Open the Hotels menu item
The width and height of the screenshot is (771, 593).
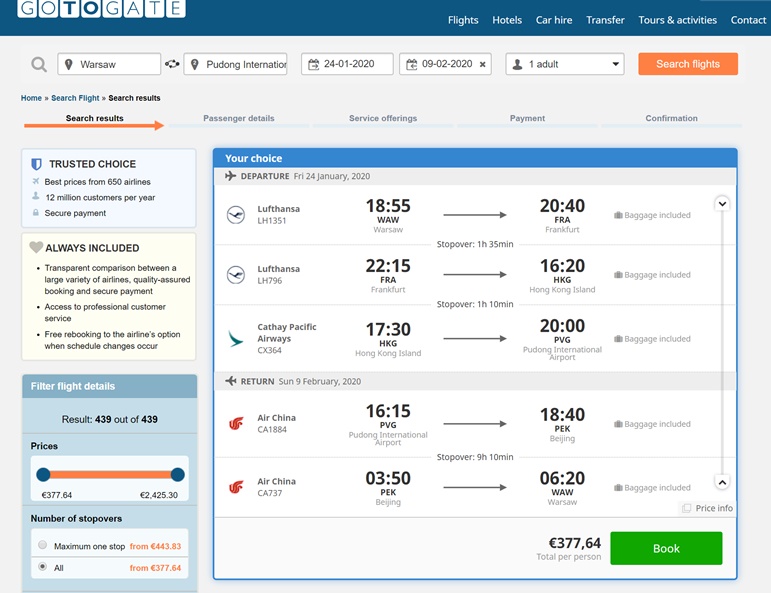point(507,20)
